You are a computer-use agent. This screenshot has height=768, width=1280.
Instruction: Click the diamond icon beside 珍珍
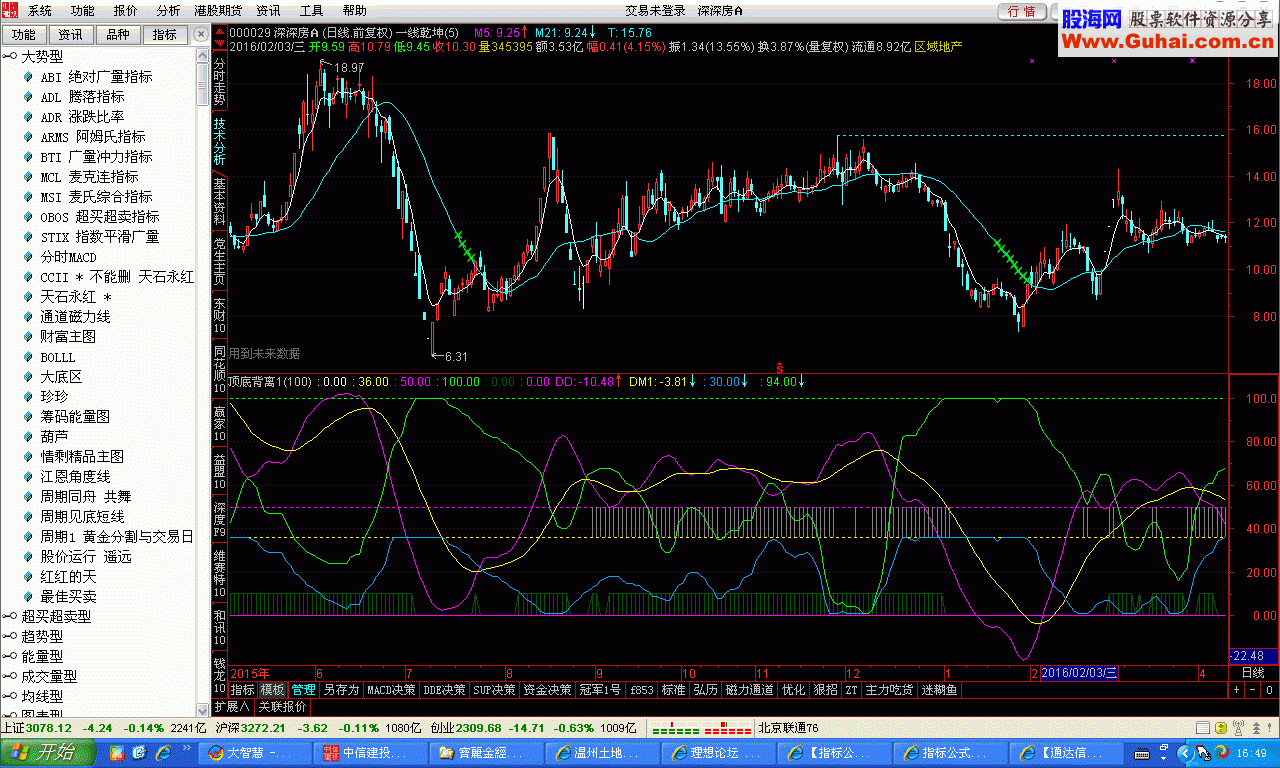pos(28,397)
